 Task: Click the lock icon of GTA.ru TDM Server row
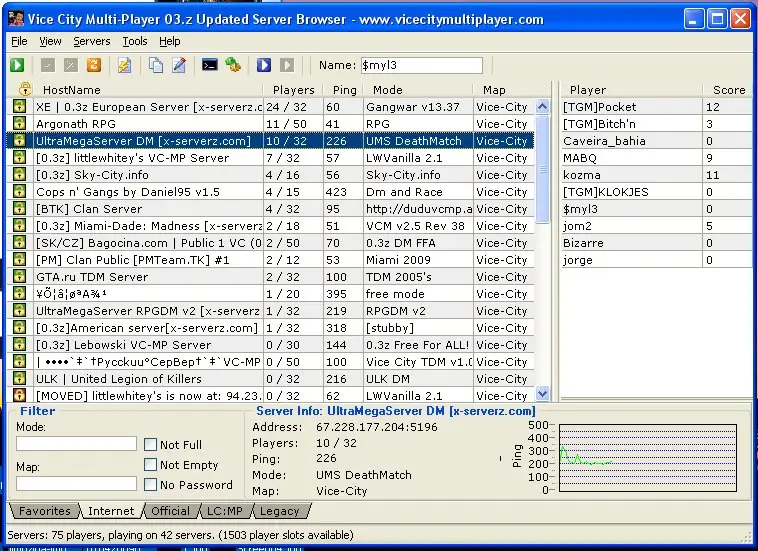tap(19, 276)
